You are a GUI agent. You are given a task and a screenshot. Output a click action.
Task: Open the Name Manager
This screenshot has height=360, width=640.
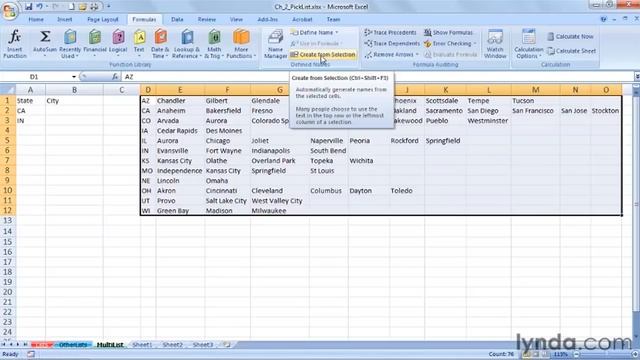click(x=275, y=44)
